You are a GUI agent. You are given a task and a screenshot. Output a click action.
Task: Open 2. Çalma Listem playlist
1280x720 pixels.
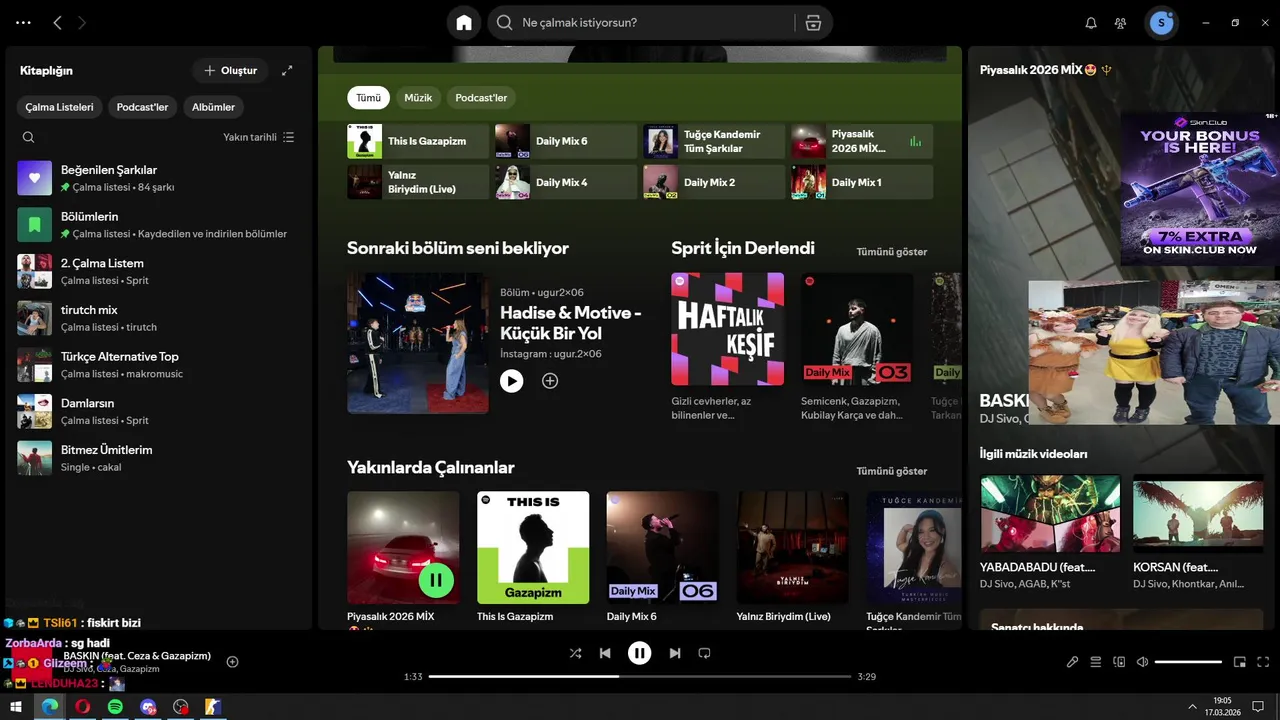157,271
